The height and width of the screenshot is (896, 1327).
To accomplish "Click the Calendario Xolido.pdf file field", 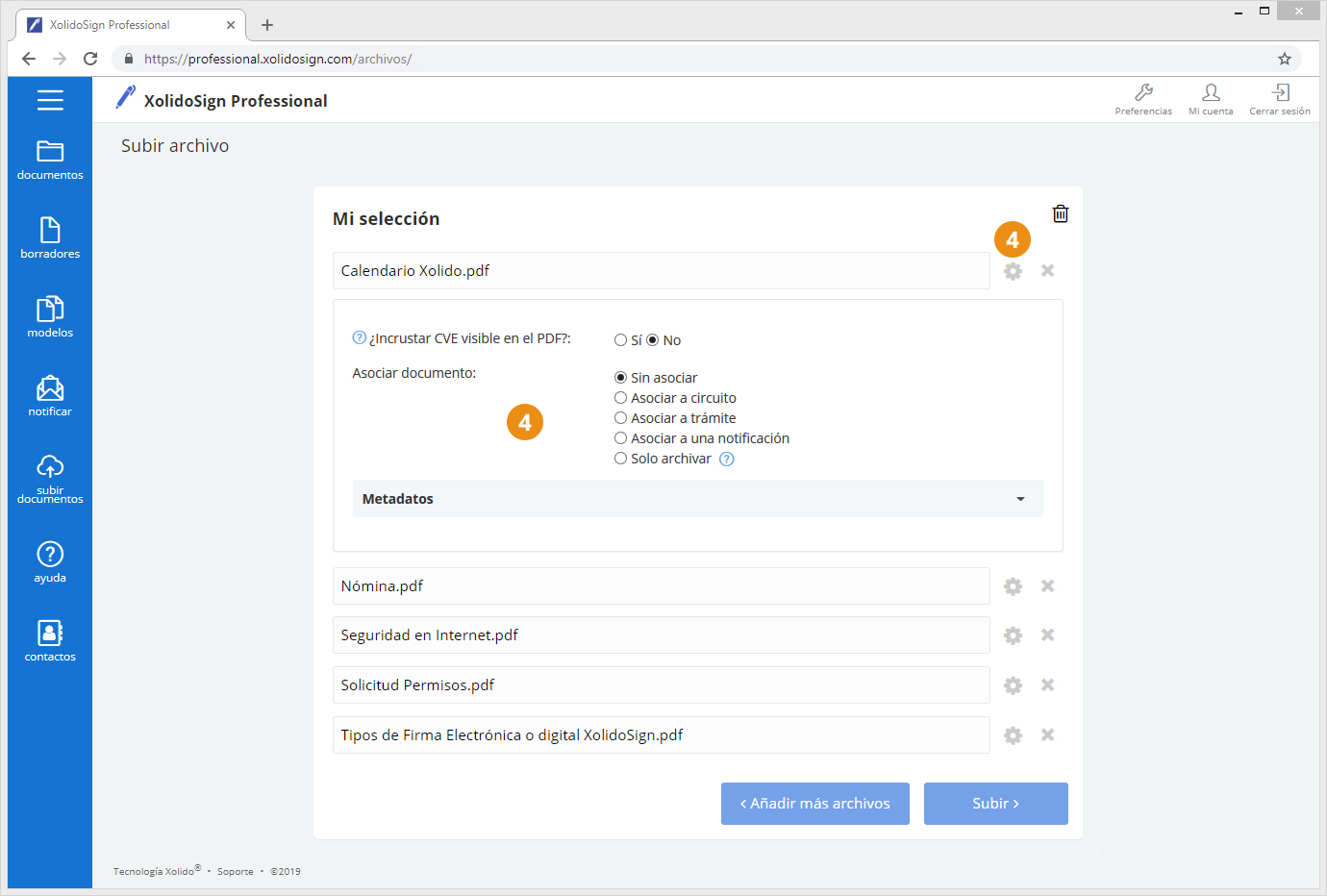I will point(662,271).
